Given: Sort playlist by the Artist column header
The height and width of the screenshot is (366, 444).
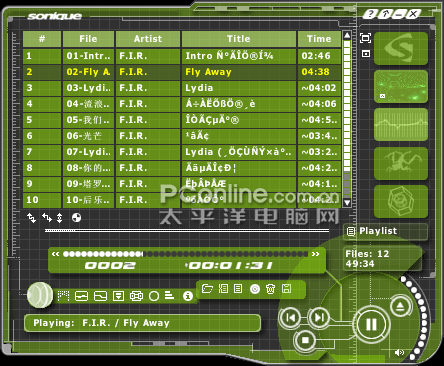Looking at the screenshot, I should coord(148,39).
